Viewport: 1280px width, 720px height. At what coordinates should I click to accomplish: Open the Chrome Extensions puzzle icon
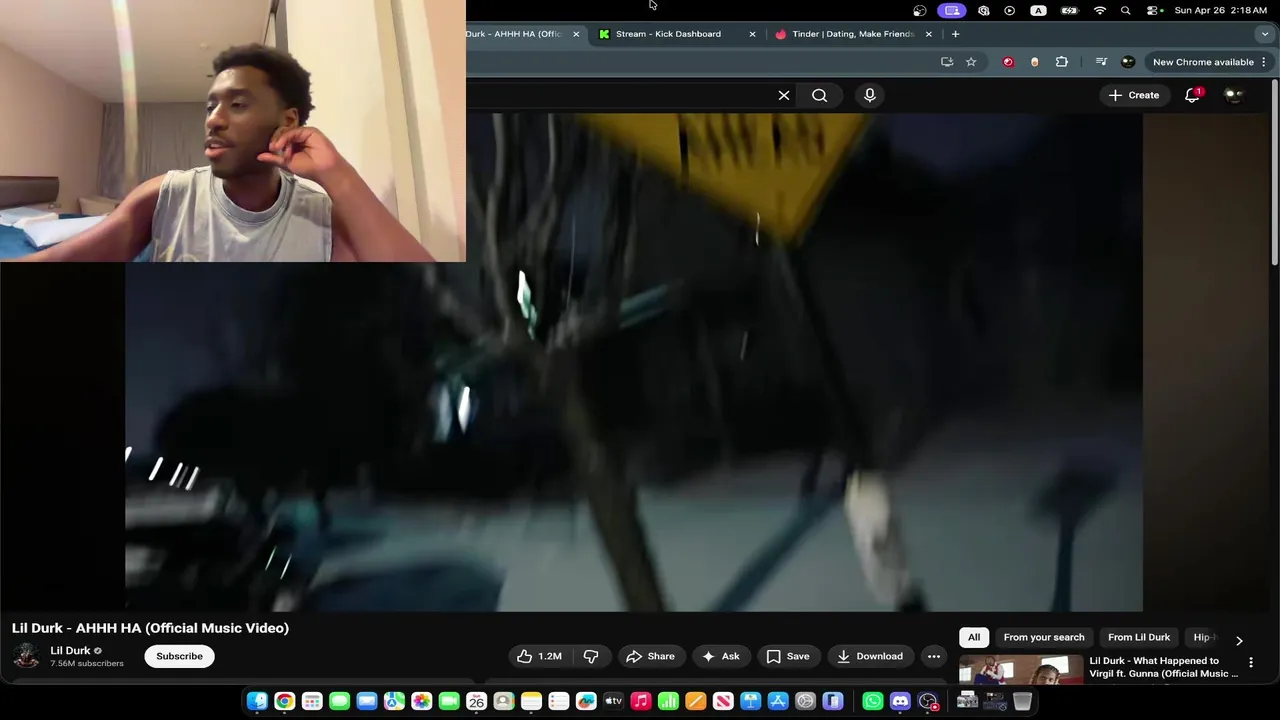click(1061, 62)
